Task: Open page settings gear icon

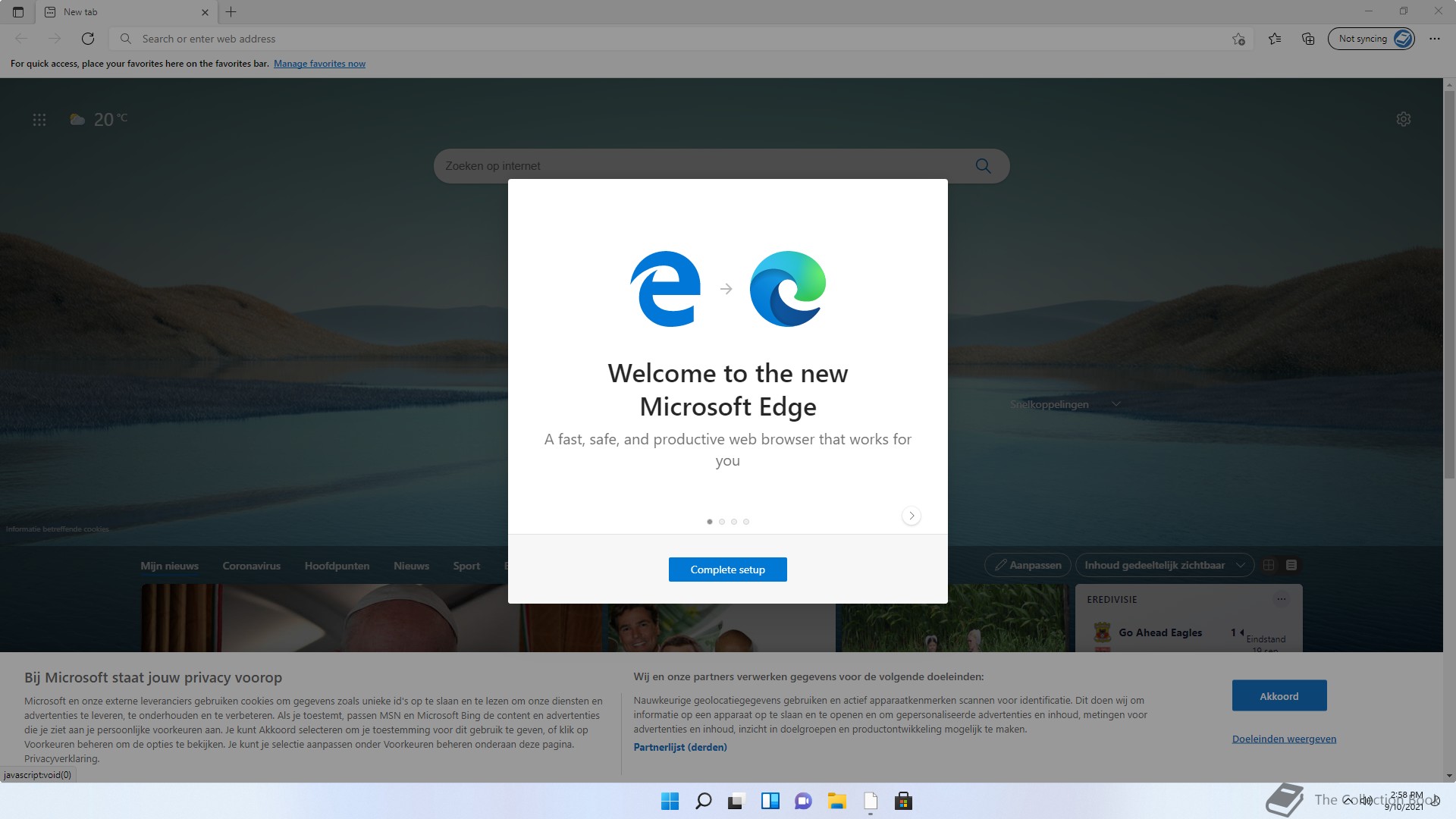Action: point(1404,119)
